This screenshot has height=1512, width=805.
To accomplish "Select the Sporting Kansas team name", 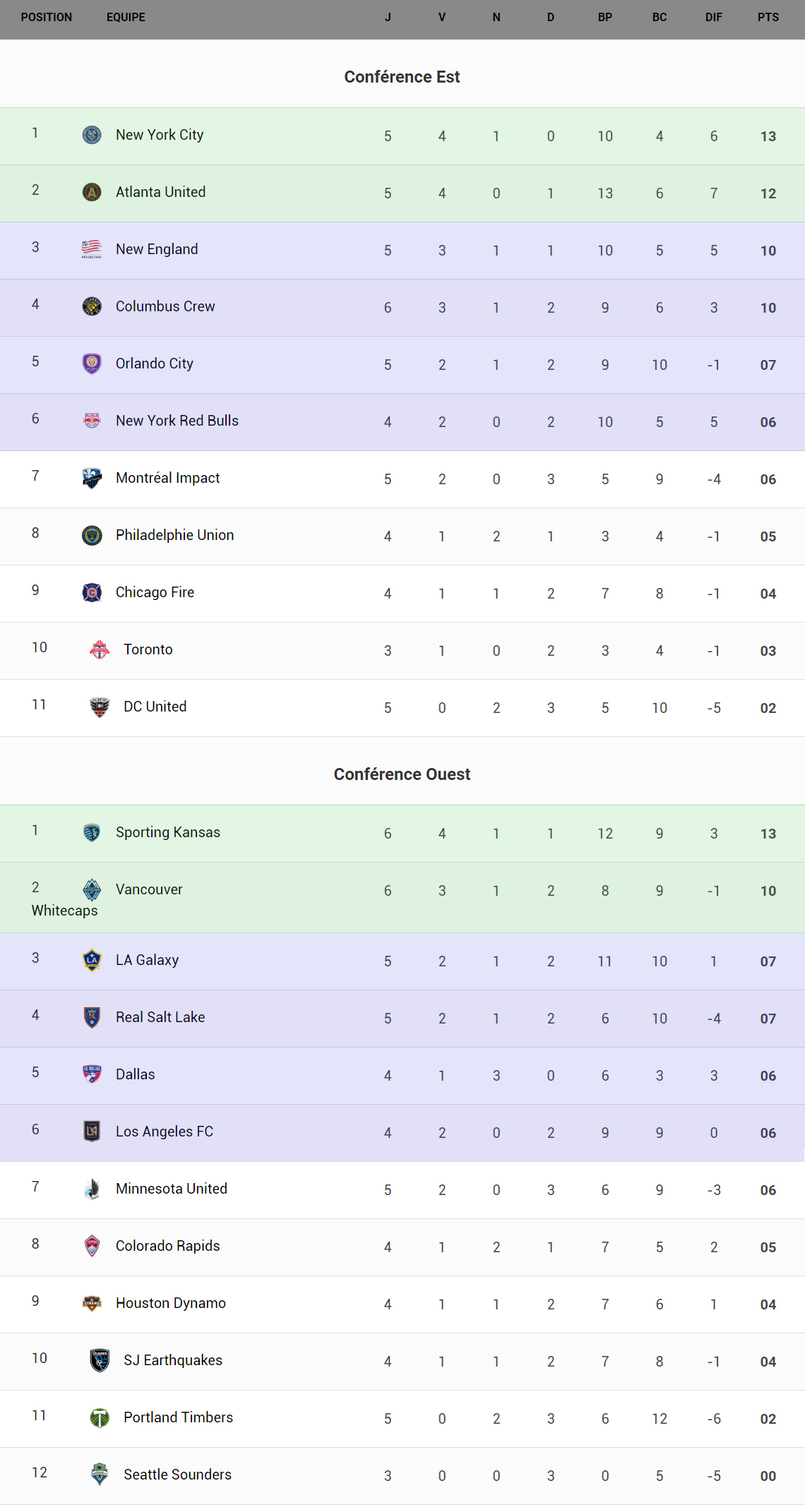I will point(168,832).
